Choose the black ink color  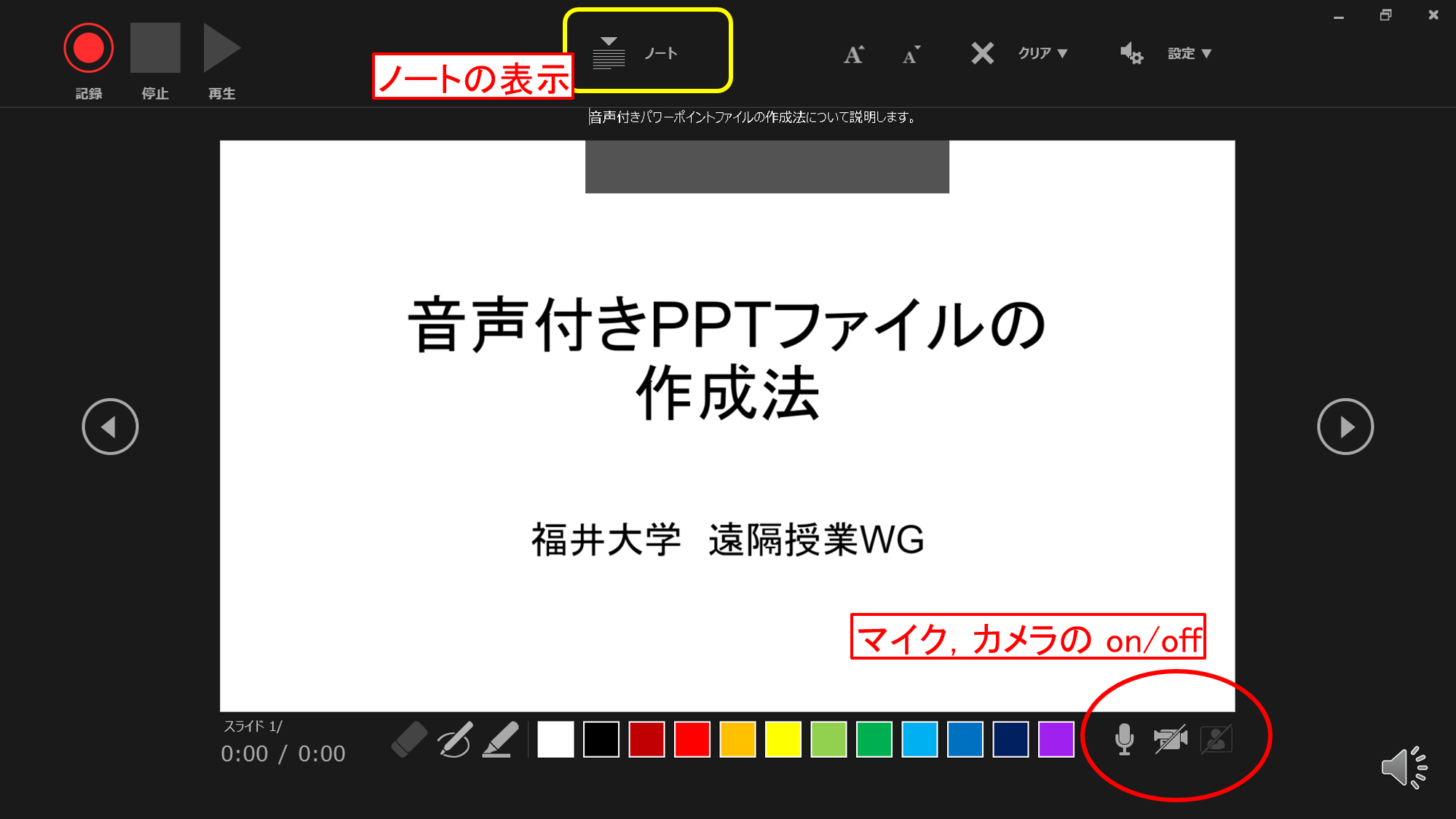601,740
